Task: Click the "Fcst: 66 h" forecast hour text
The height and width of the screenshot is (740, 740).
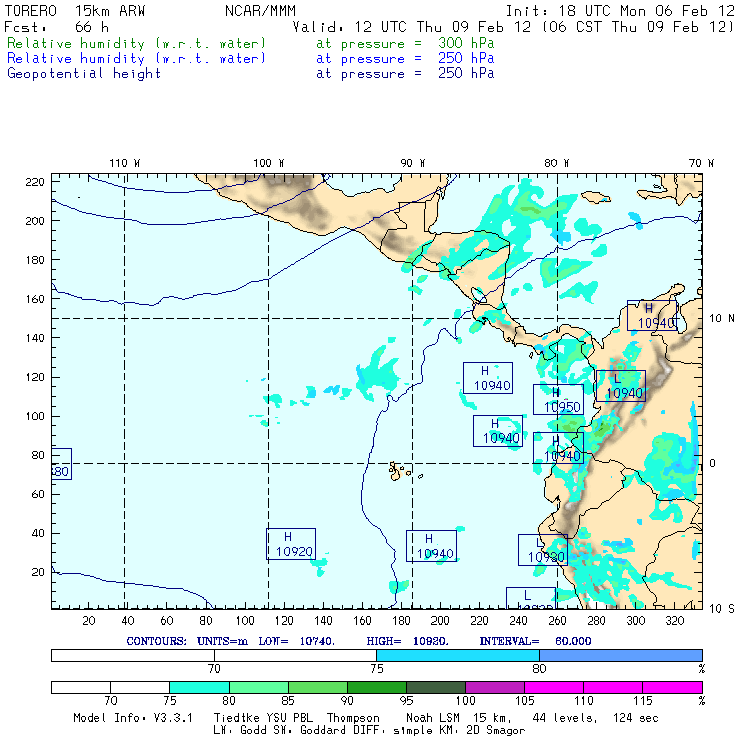Action: (56, 27)
